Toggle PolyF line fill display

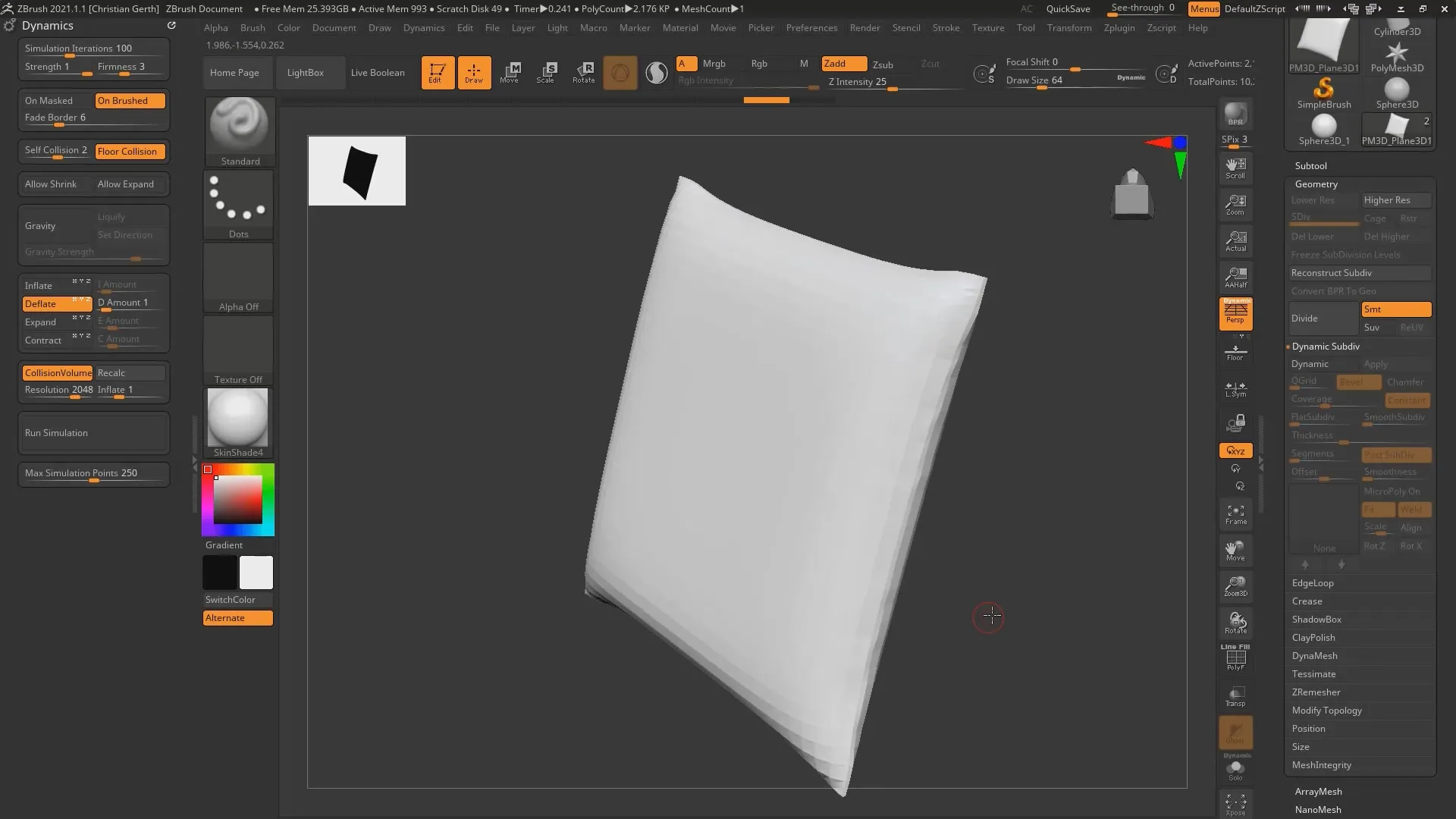[x=1235, y=657]
